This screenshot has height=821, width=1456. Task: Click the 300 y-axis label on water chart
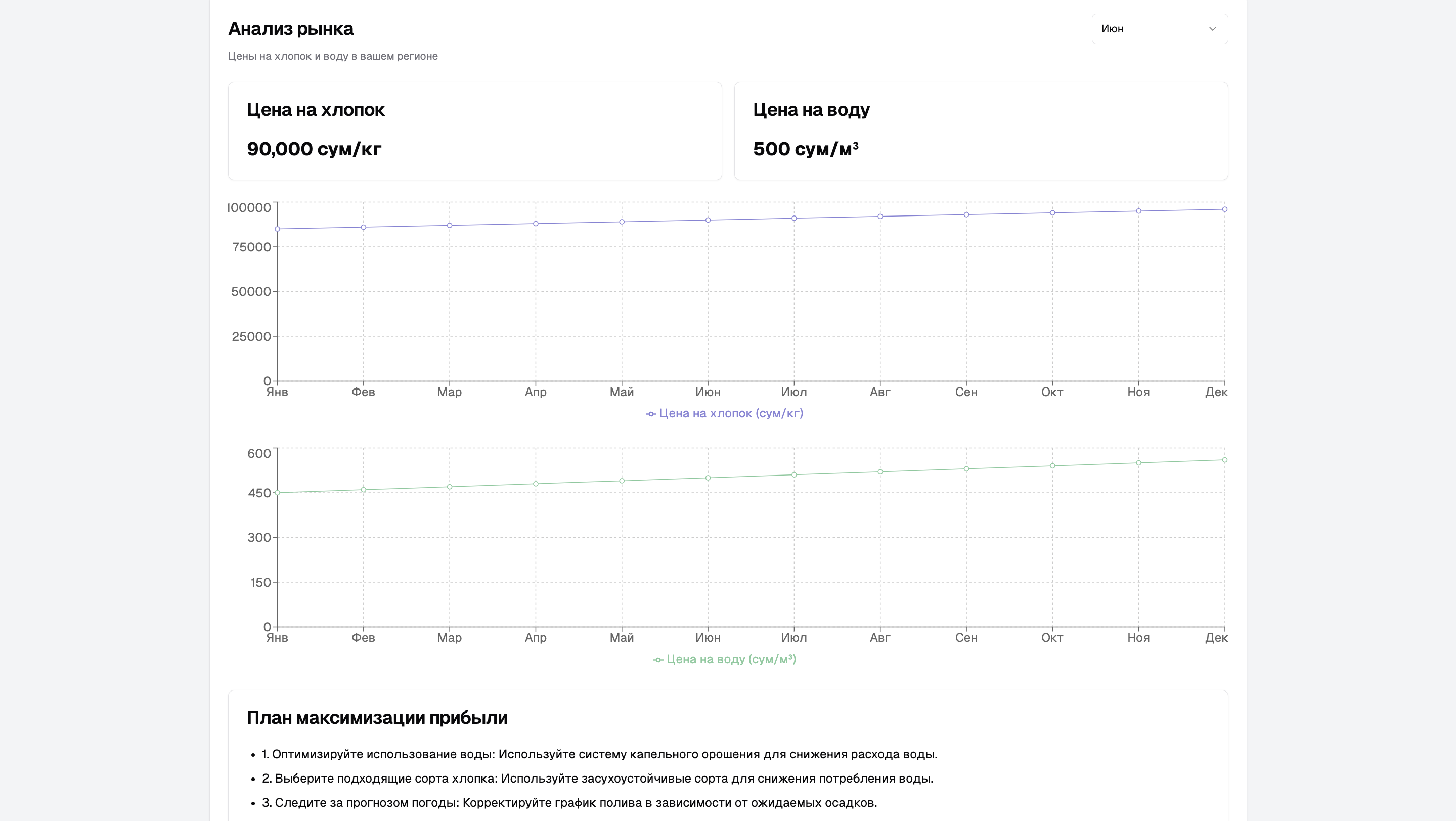pyautogui.click(x=259, y=538)
